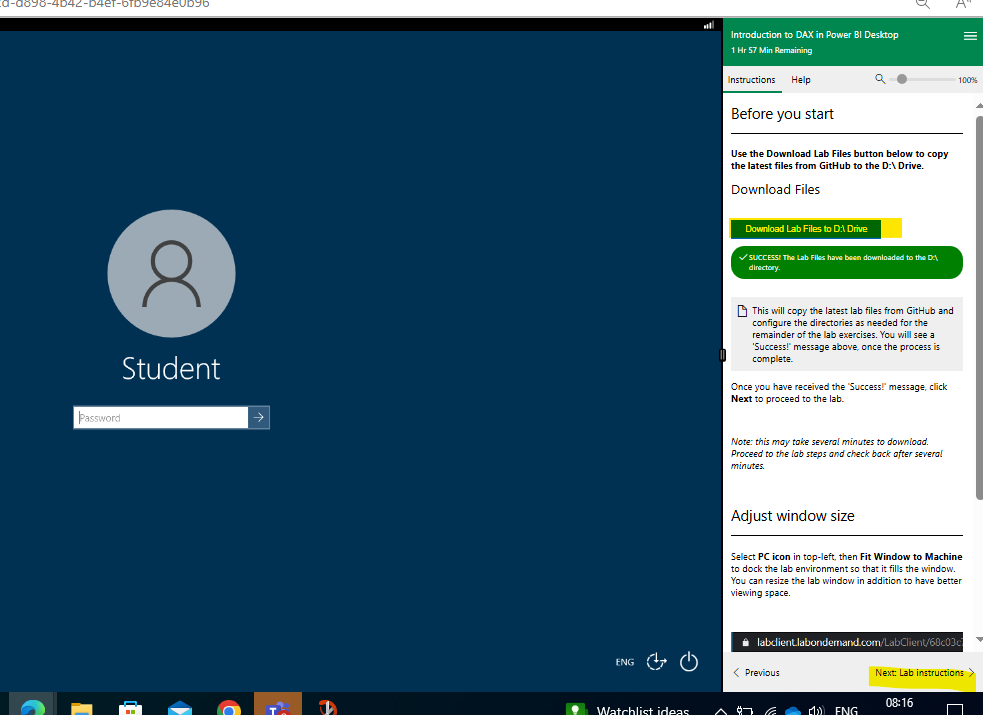Switch to the Help tab
The height and width of the screenshot is (715, 983).
[x=800, y=80]
